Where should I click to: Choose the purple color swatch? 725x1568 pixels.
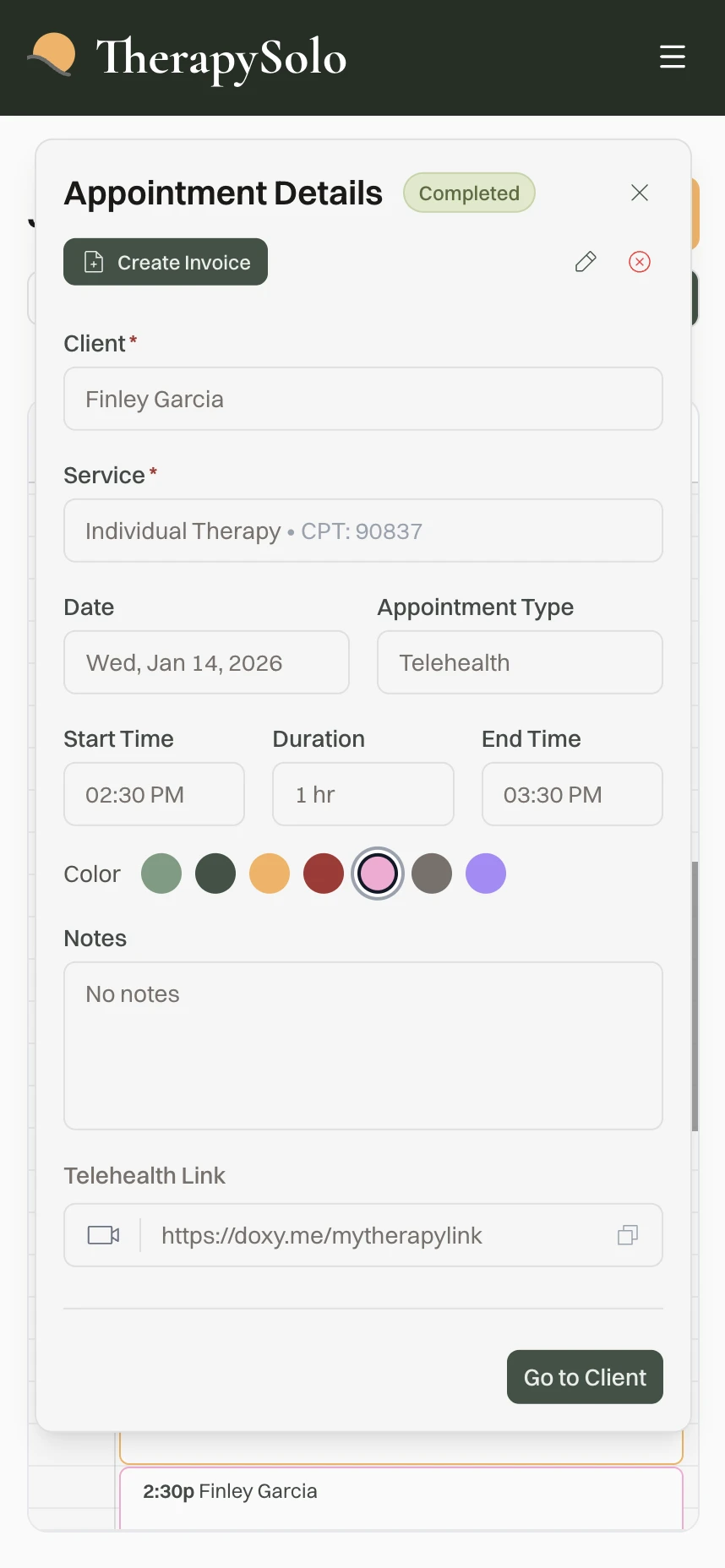coord(486,874)
